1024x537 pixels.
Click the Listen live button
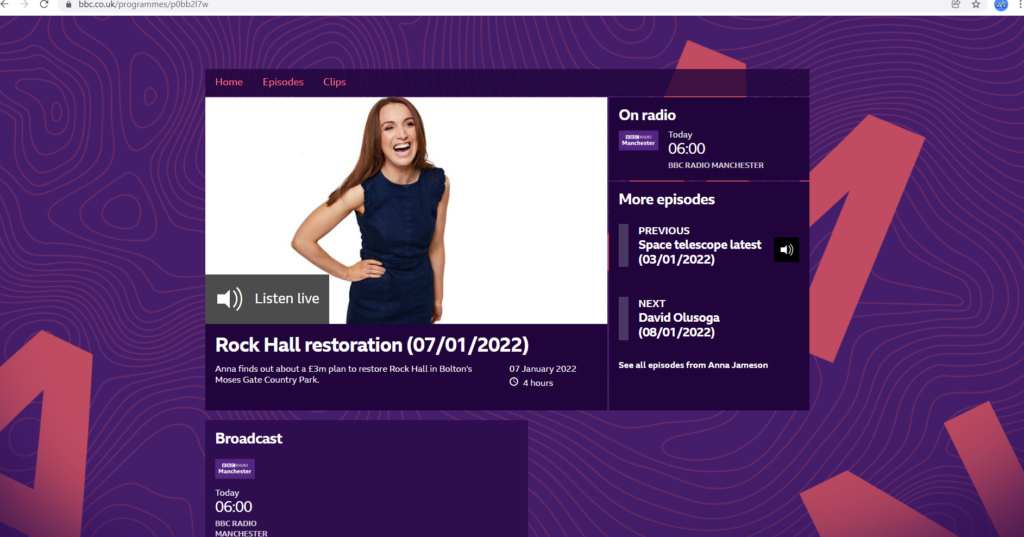(267, 299)
